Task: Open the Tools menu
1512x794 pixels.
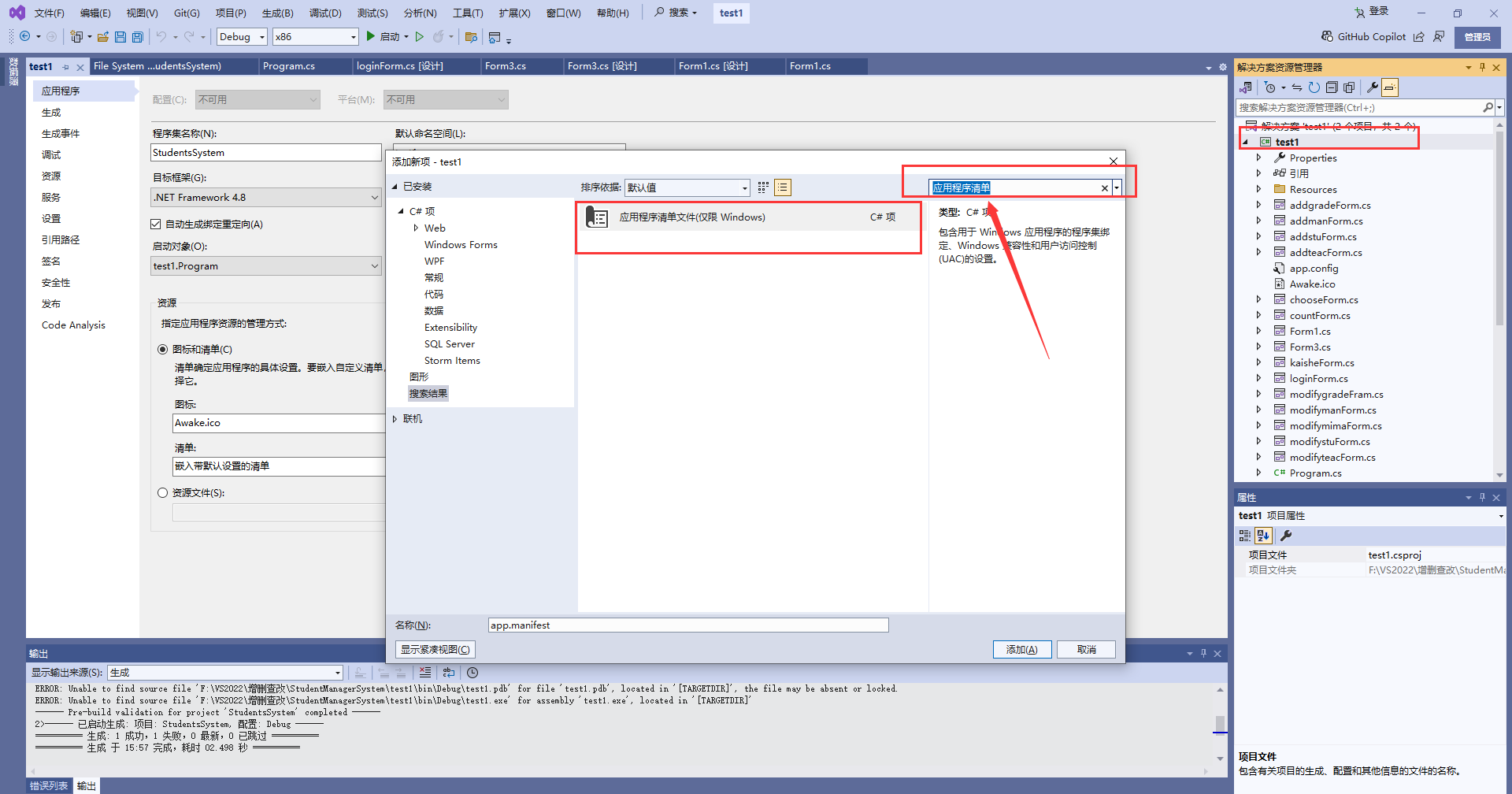Action: pos(468,13)
